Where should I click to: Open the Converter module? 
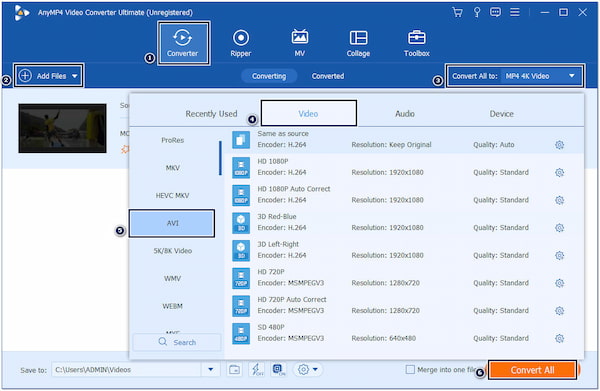183,43
